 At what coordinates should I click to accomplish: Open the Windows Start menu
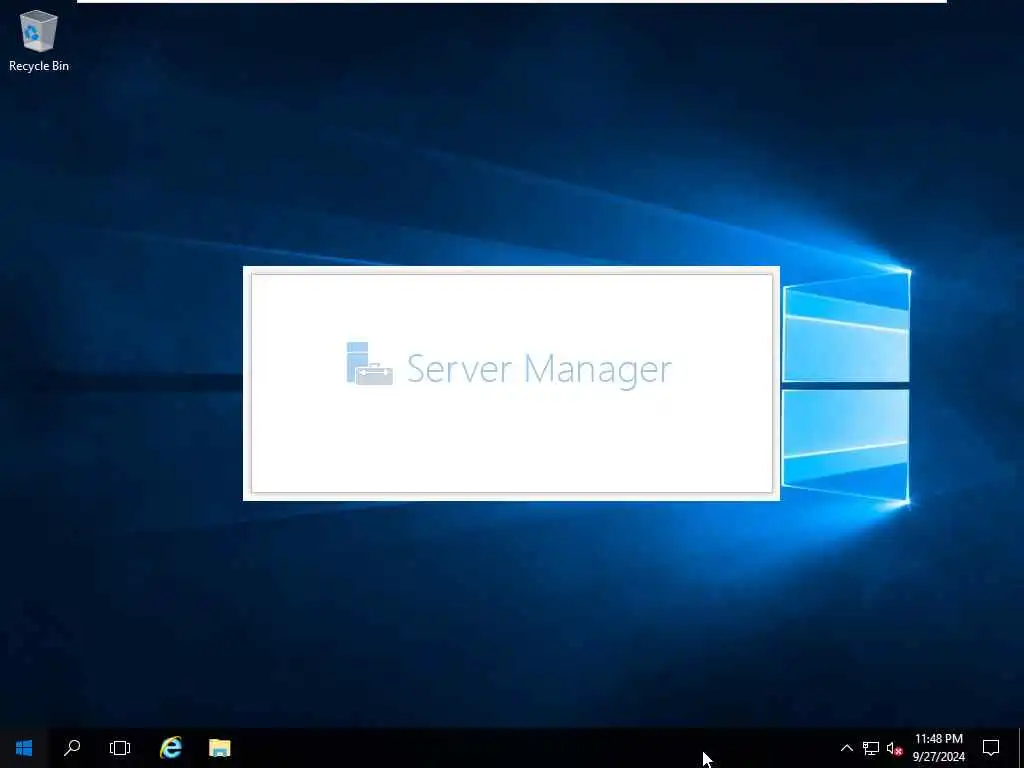[x=24, y=748]
